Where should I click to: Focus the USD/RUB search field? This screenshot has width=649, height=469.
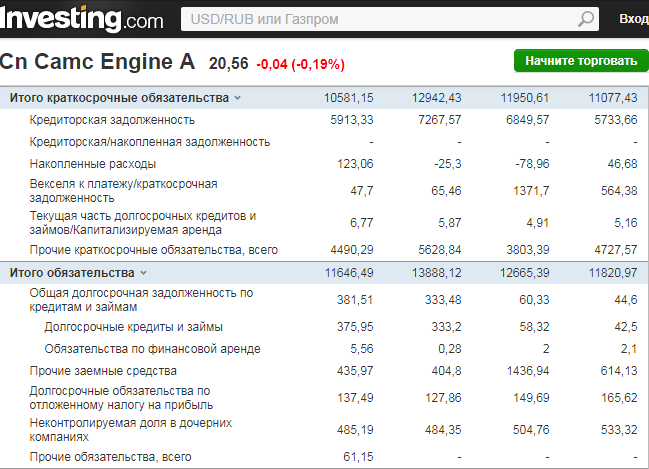[389, 19]
